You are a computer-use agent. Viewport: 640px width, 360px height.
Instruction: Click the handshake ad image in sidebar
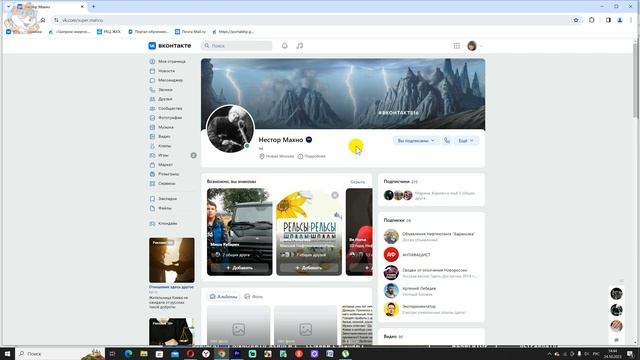pos(171,260)
